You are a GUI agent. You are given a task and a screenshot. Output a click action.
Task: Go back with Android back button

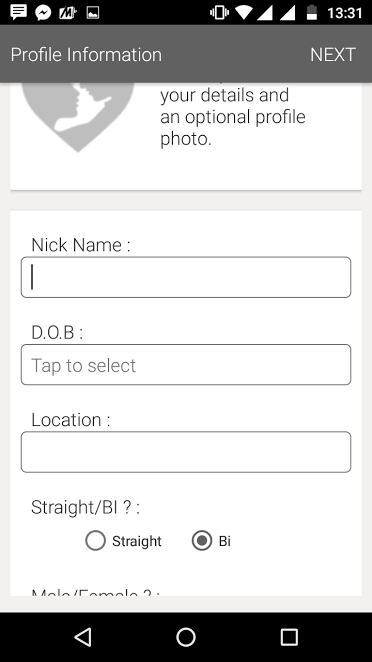tap(83, 637)
